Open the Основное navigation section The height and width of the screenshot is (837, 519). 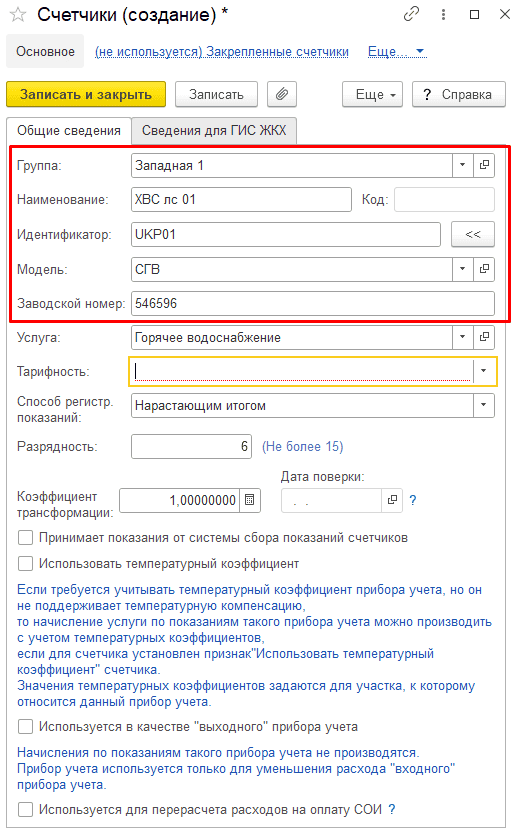click(x=45, y=51)
